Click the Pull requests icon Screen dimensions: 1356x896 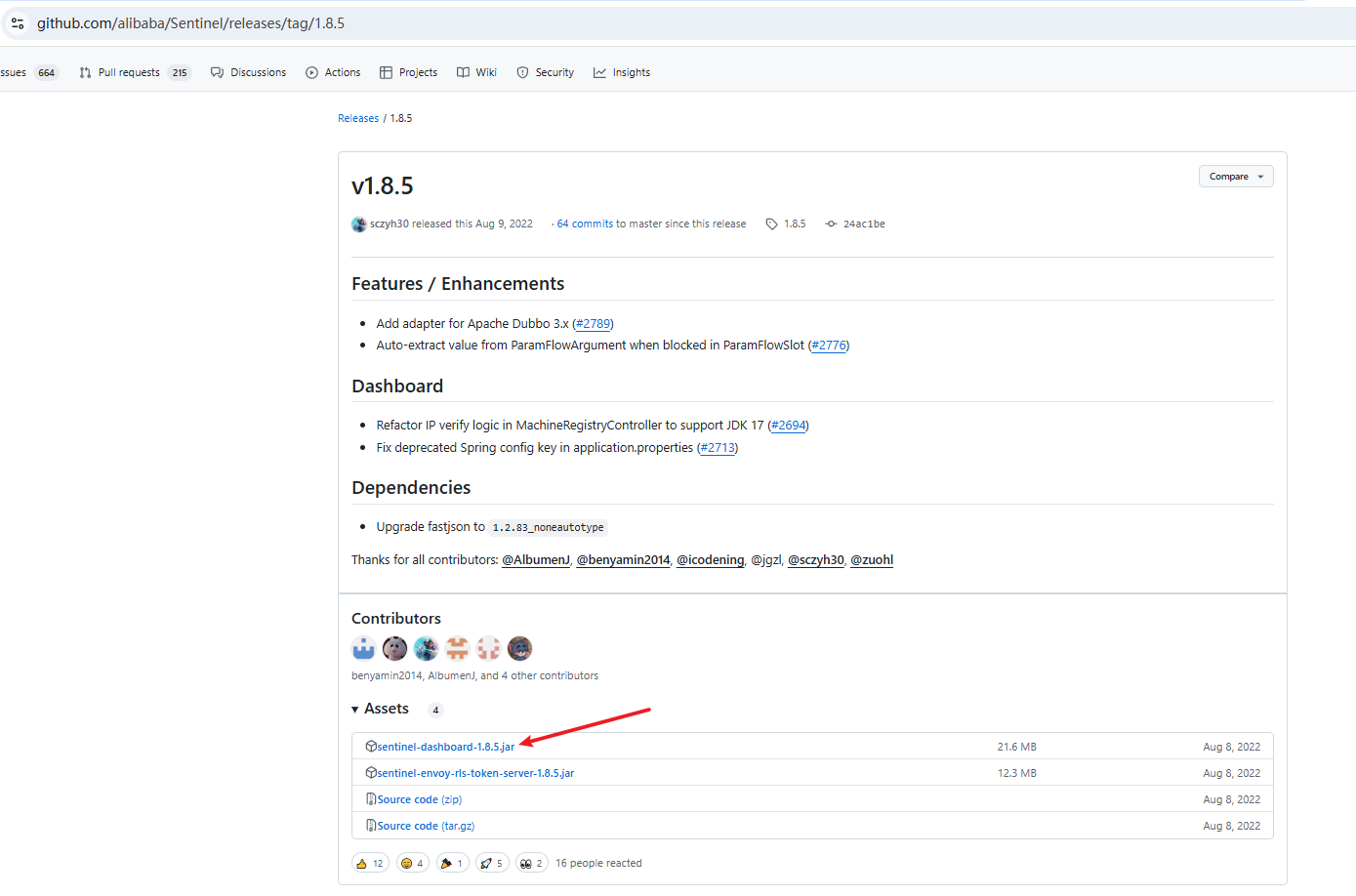click(86, 72)
